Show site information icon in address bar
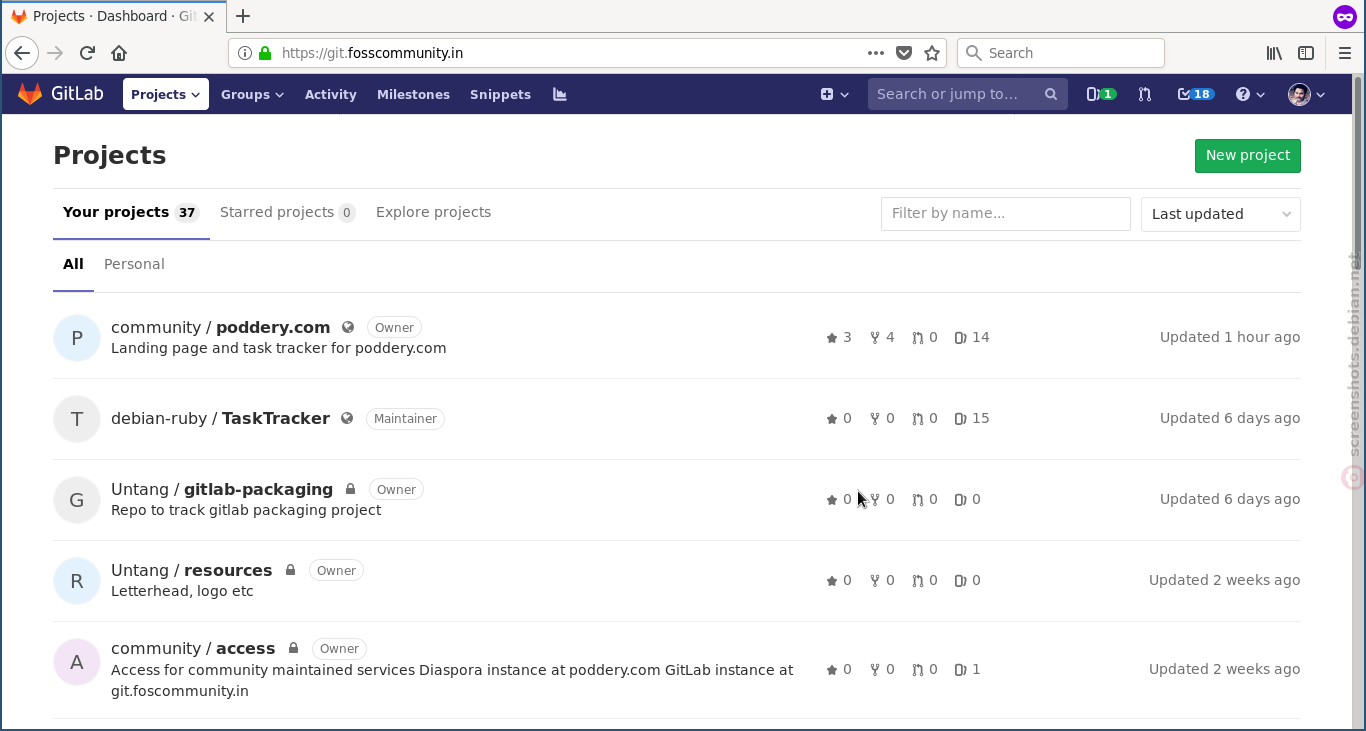 pyautogui.click(x=245, y=53)
